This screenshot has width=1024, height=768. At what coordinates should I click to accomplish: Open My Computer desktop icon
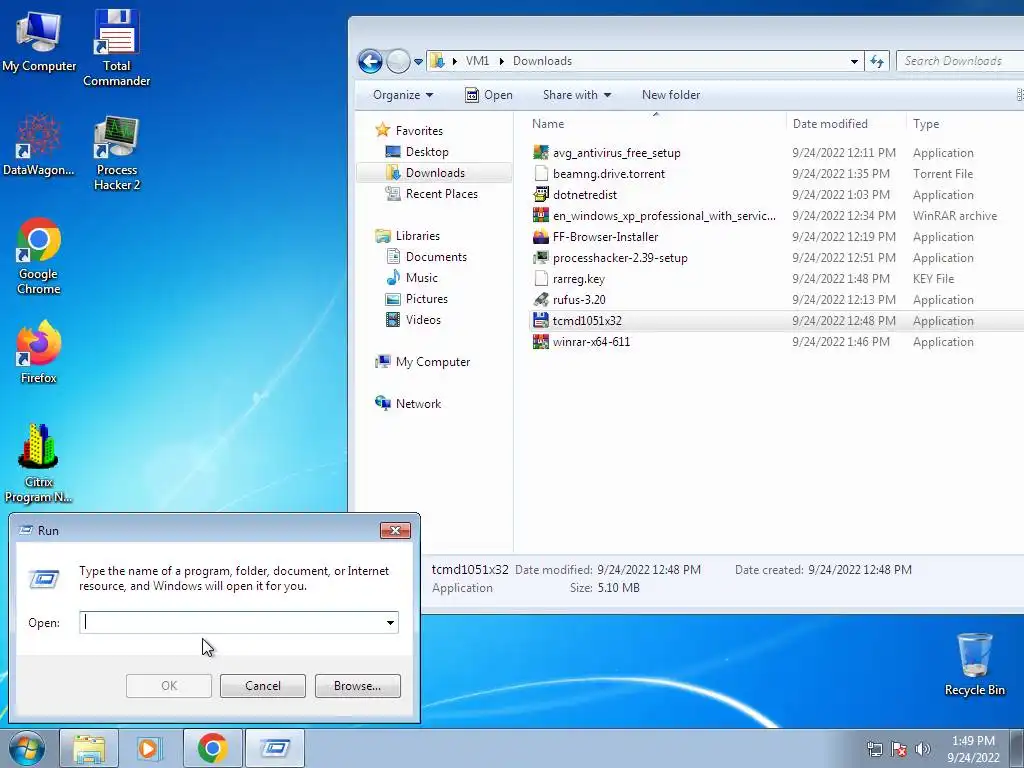pyautogui.click(x=39, y=40)
